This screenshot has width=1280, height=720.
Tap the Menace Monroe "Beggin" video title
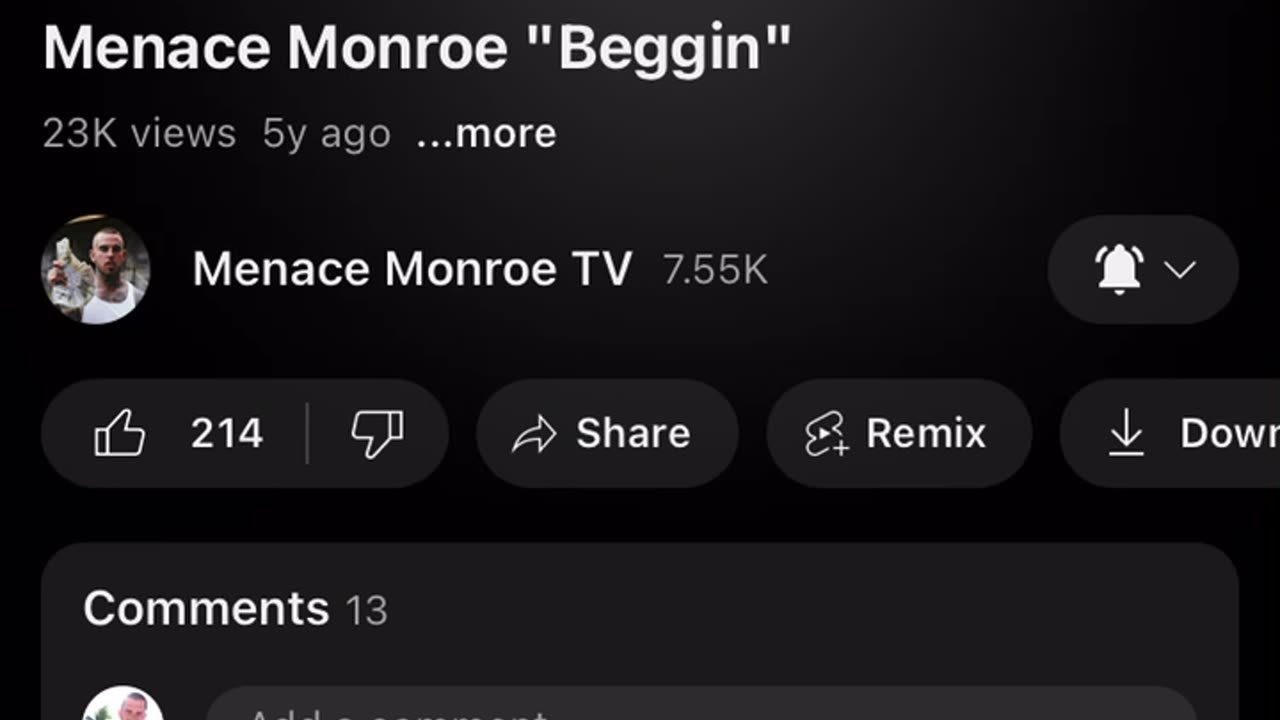(417, 47)
